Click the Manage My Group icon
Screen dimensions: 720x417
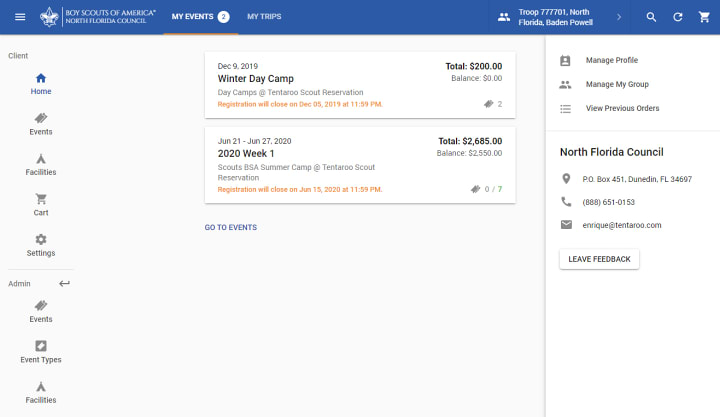coord(565,85)
